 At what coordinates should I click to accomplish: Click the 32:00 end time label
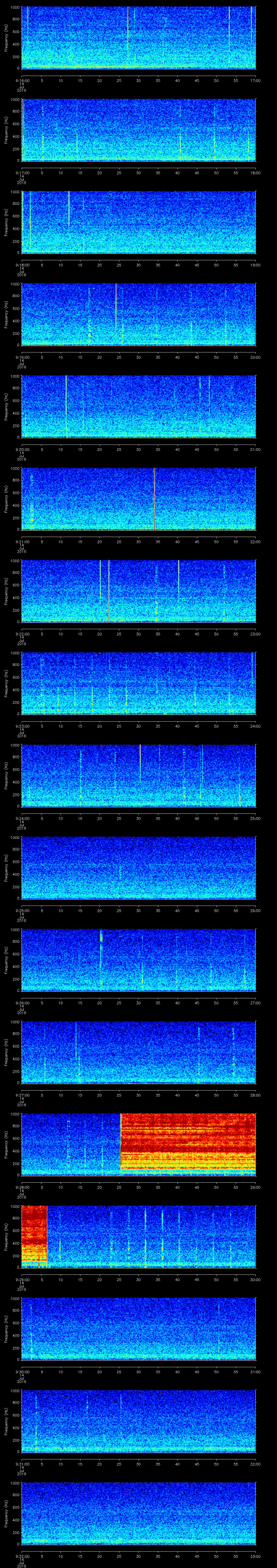pyautogui.click(x=255, y=1464)
